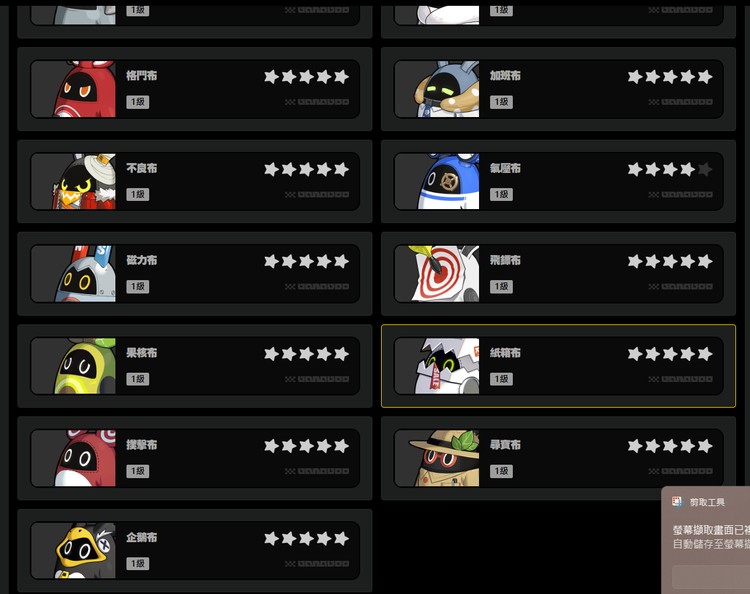Select the red 格鬥布 Bangboo avatar
The image size is (750, 594).
click(84, 89)
